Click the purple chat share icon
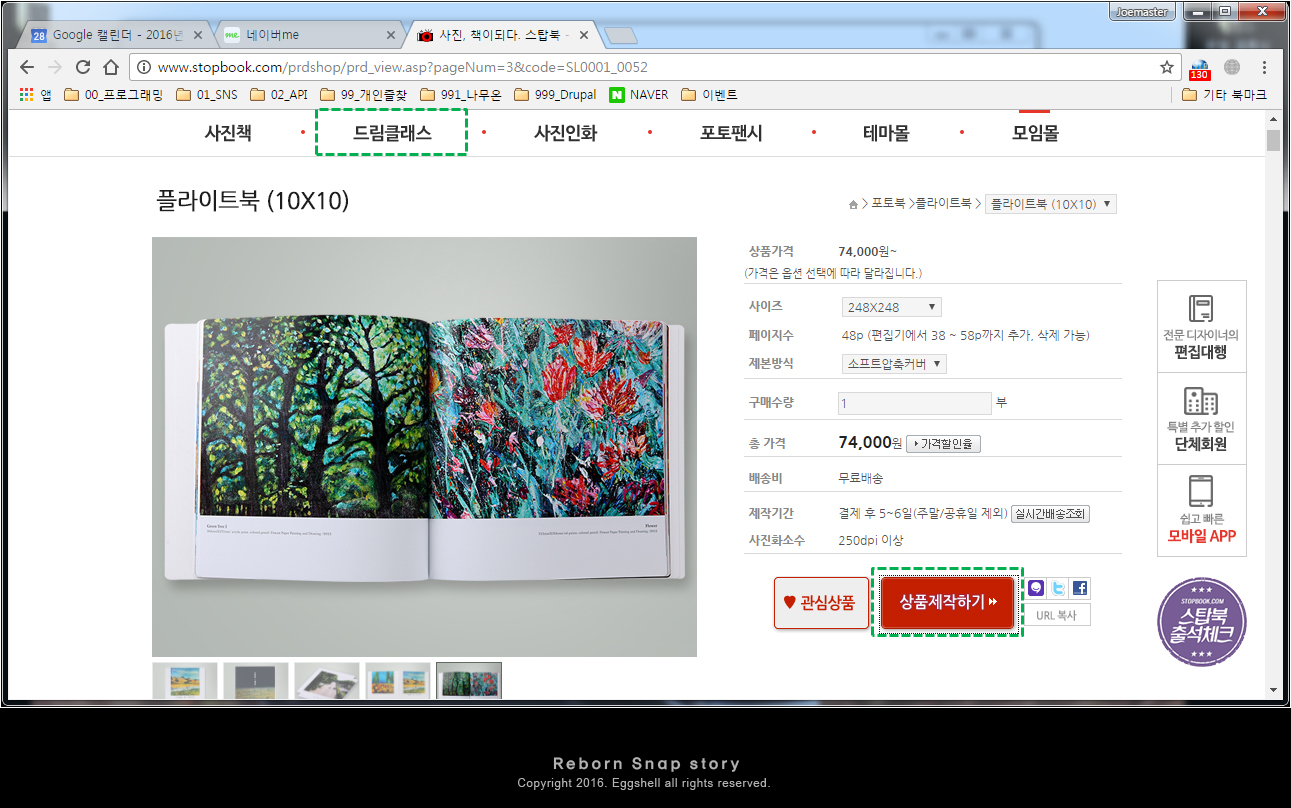Image resolution: width=1291 pixels, height=808 pixels. click(x=1036, y=588)
